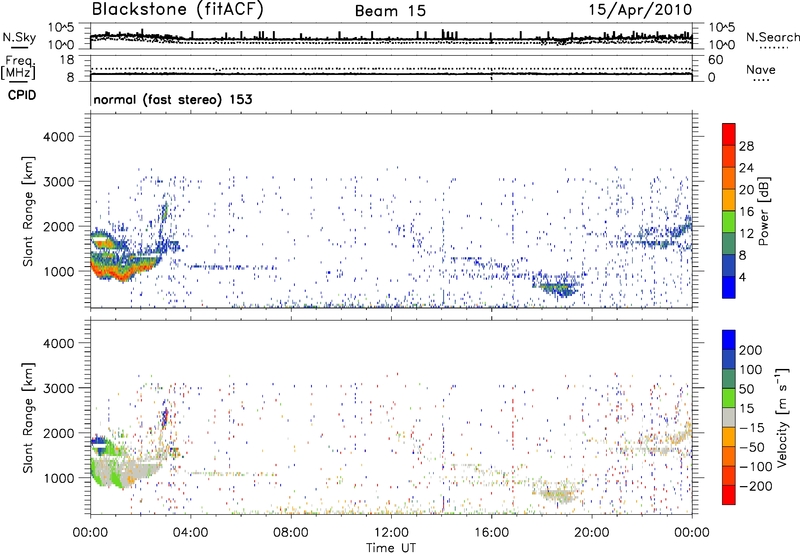Click the left '10^5' noise axis tick
The width and height of the screenshot is (800, 554).
(x=61, y=27)
